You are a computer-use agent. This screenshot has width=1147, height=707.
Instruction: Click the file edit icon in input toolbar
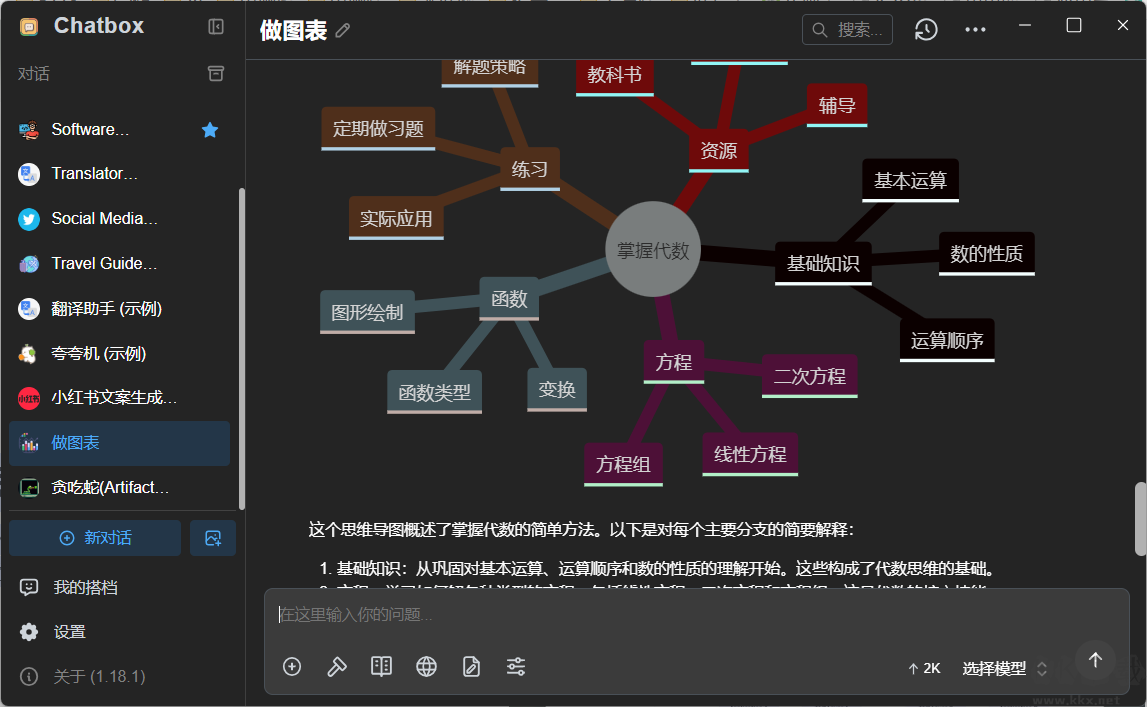tap(471, 667)
